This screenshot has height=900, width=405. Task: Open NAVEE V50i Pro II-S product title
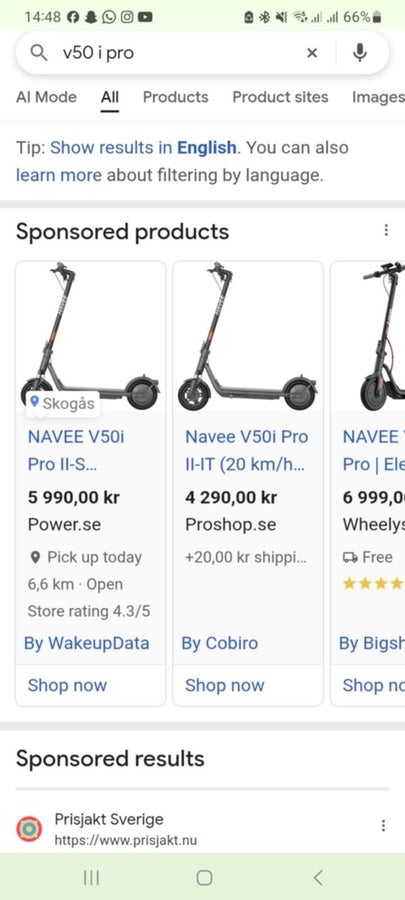click(x=76, y=451)
